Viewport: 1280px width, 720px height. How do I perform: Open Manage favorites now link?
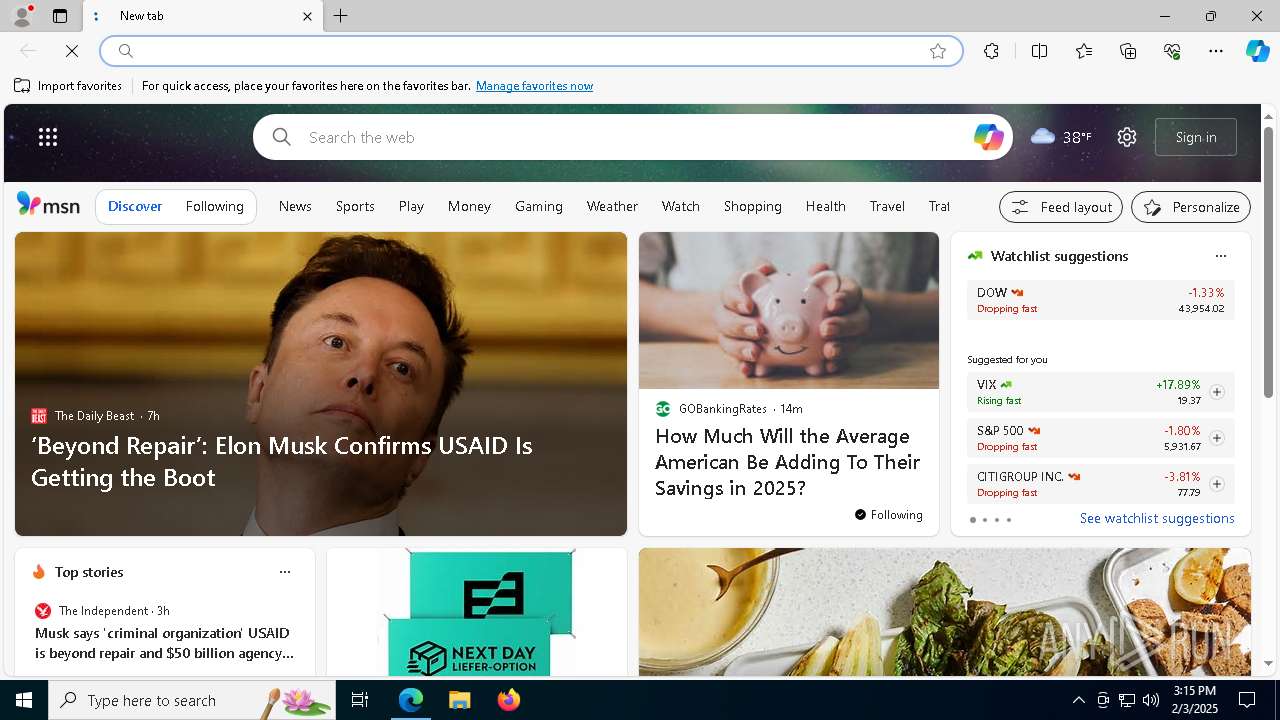(534, 86)
